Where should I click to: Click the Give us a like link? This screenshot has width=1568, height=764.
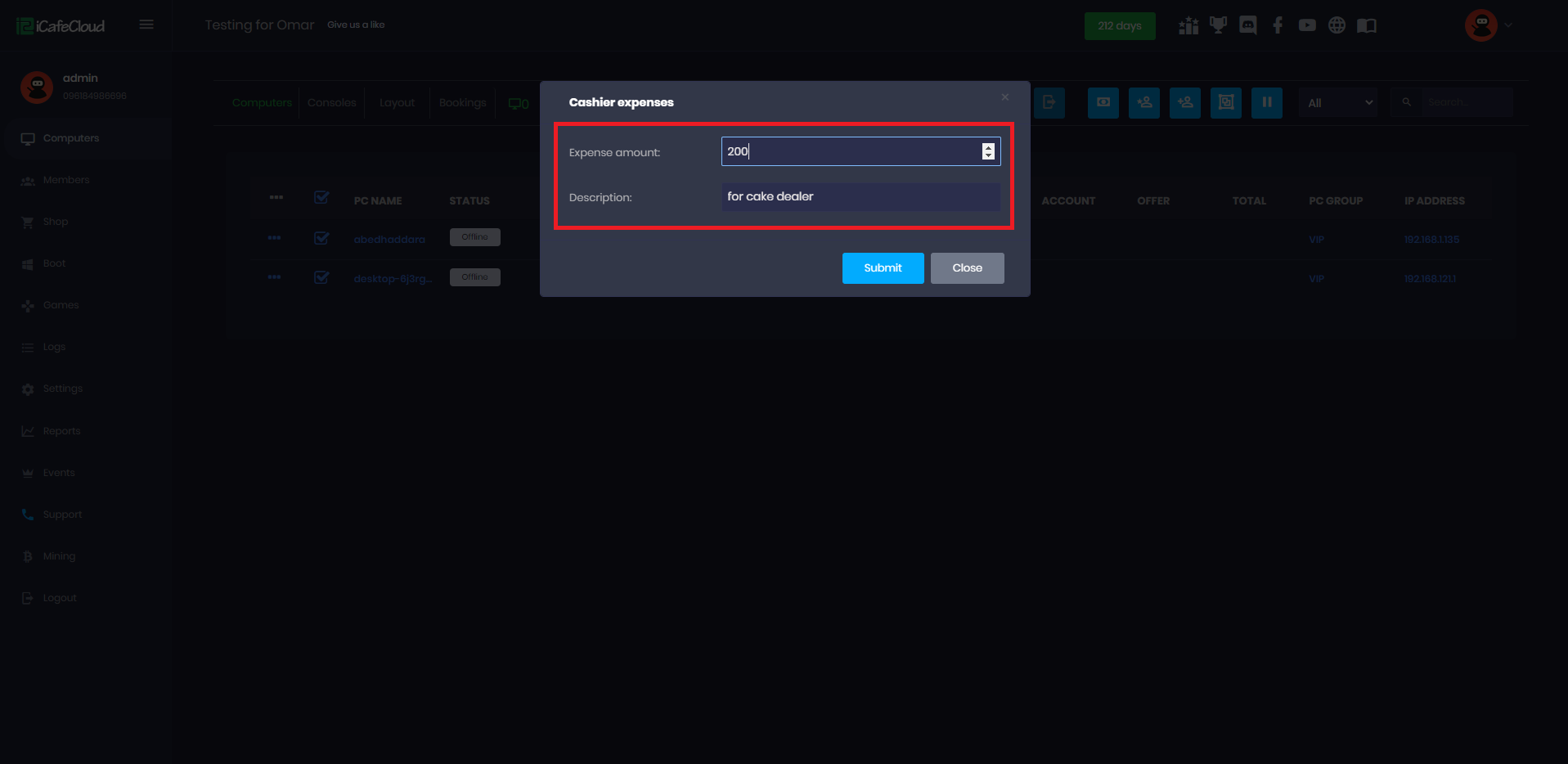[x=356, y=25]
